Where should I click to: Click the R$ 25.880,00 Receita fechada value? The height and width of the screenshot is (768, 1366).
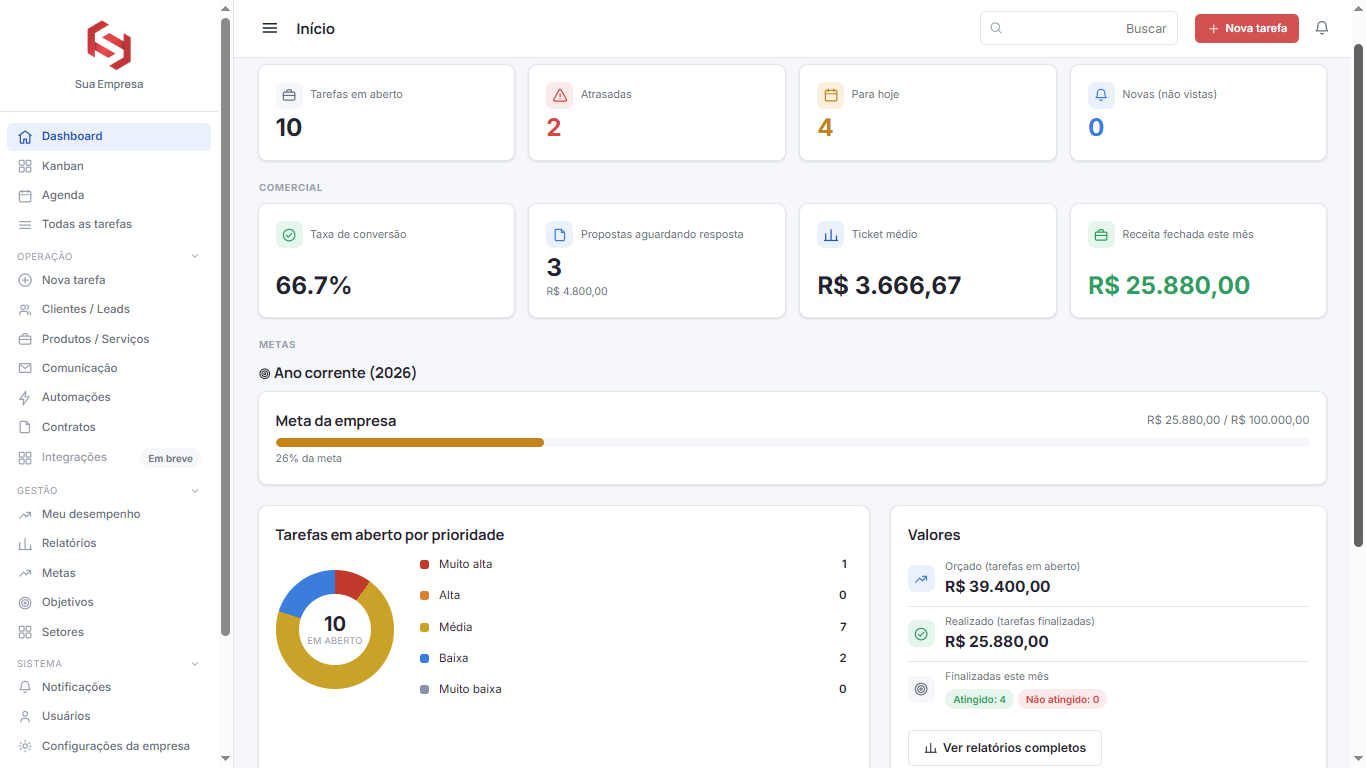coord(1169,285)
